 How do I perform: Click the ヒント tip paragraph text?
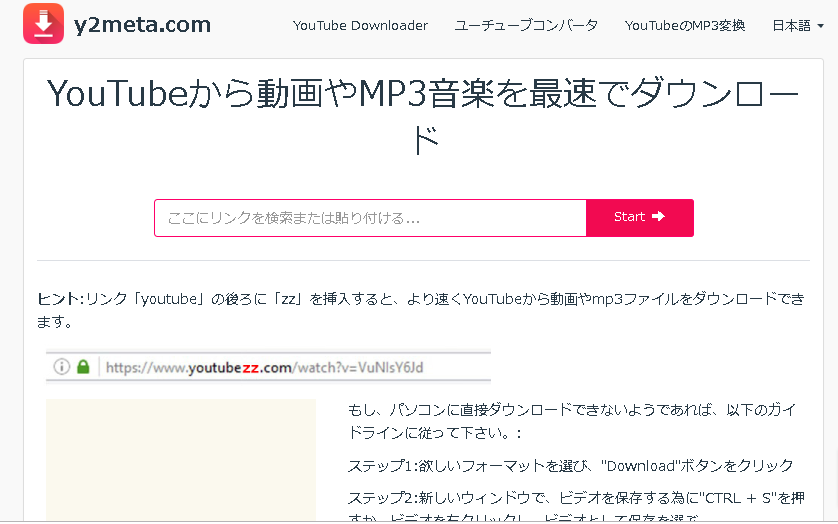[x=421, y=310]
